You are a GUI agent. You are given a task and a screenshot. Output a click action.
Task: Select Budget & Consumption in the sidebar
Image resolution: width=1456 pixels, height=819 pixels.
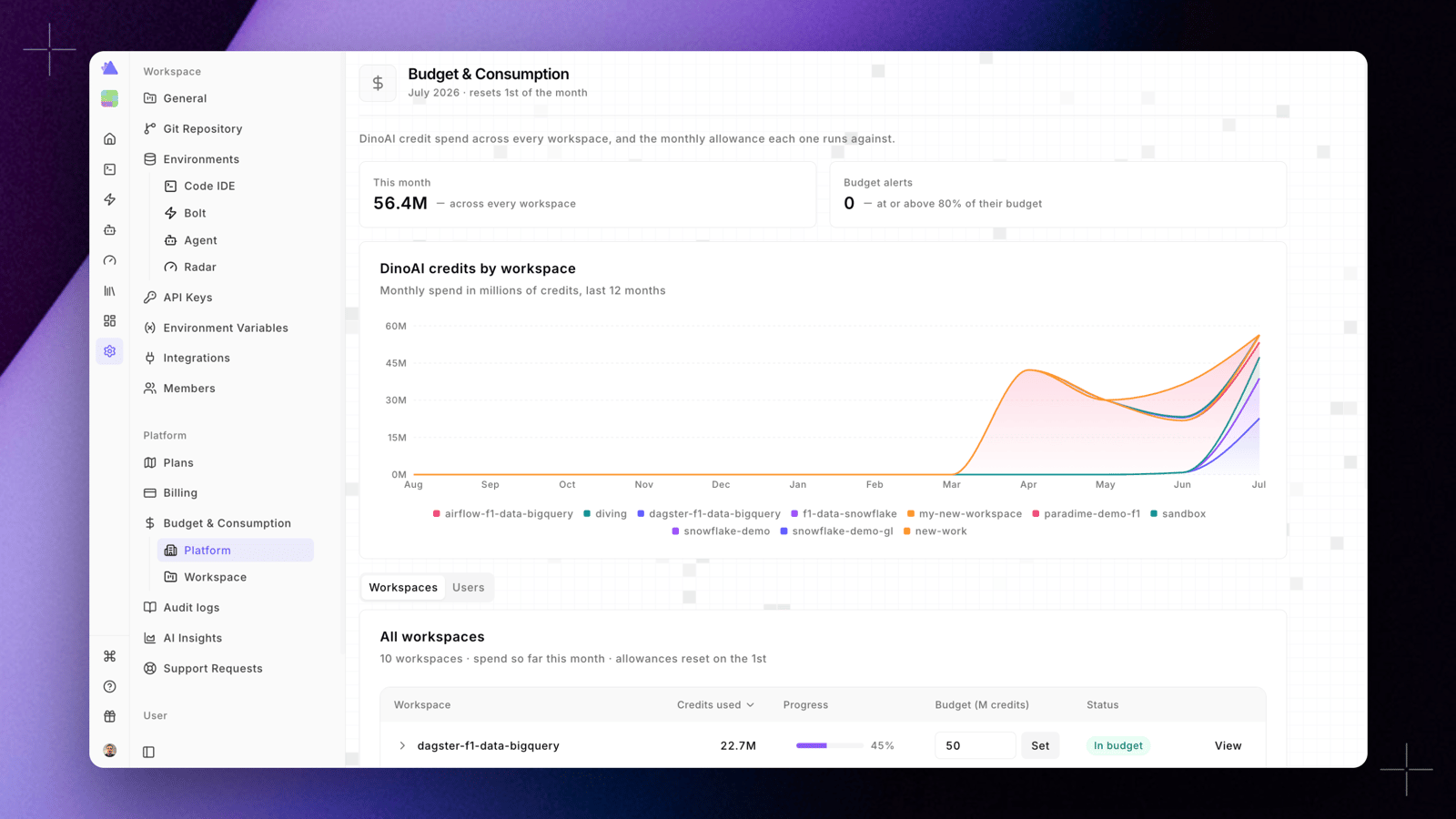pyautogui.click(x=227, y=523)
